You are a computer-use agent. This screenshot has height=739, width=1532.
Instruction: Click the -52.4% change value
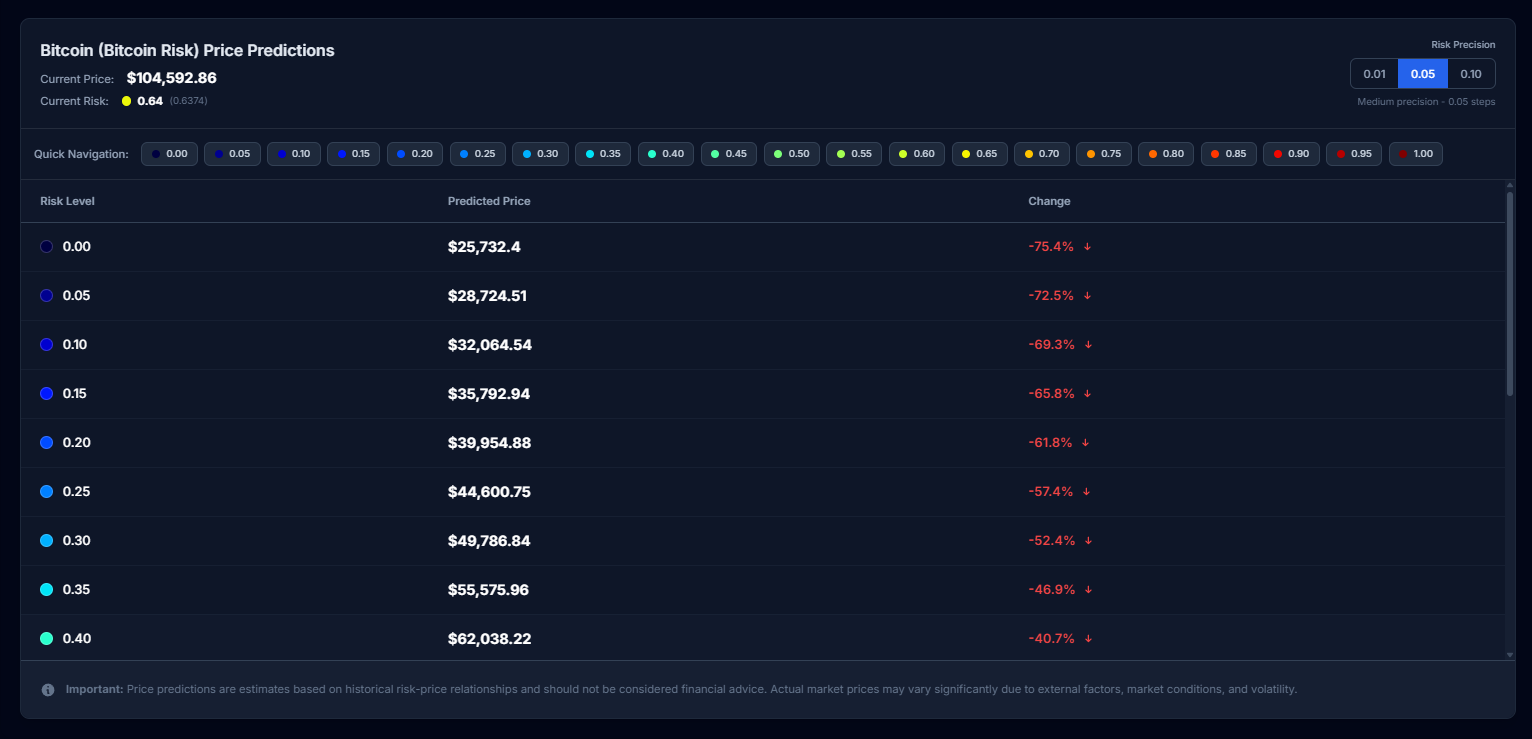click(1052, 541)
